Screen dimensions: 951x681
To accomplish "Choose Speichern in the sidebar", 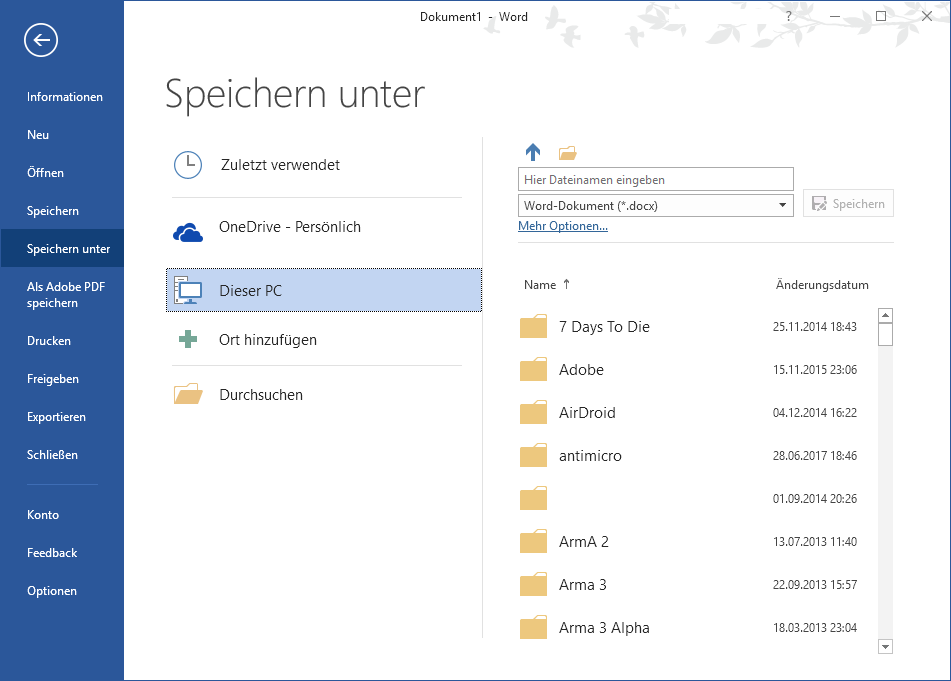I will point(53,211).
